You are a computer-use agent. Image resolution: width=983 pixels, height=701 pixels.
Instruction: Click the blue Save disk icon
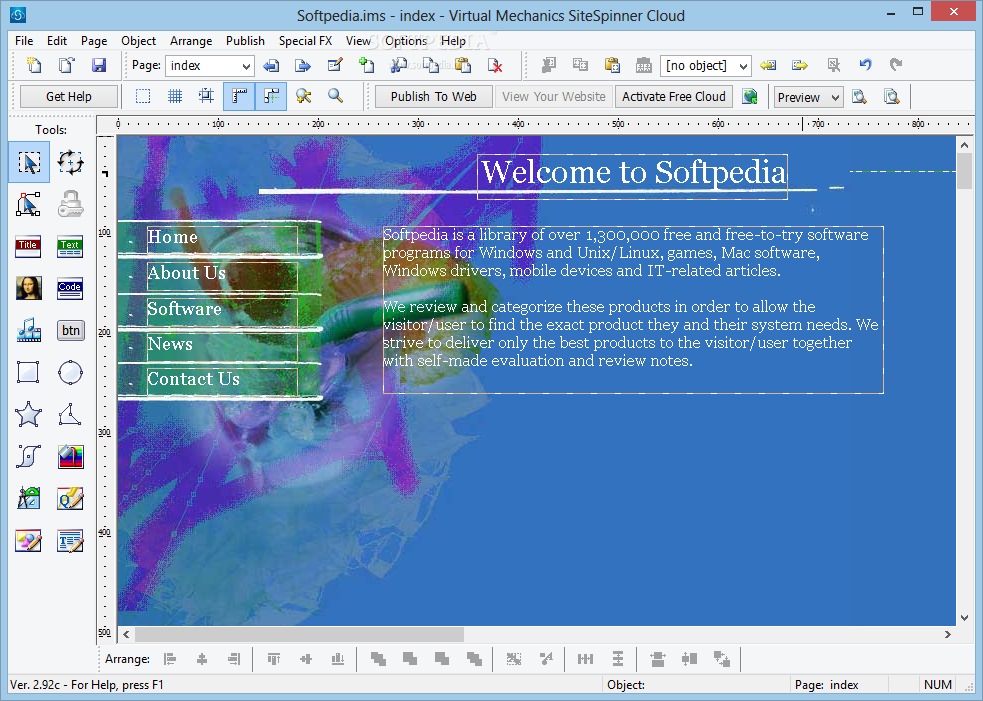(x=98, y=65)
